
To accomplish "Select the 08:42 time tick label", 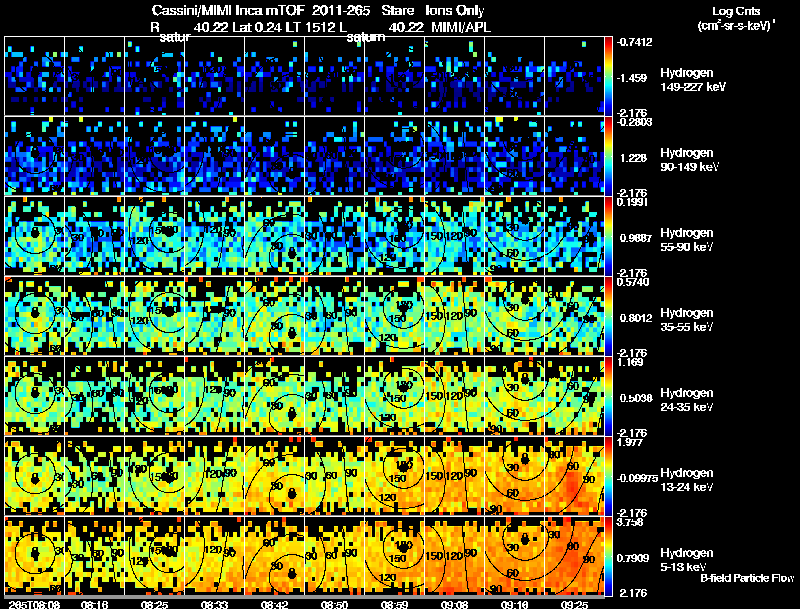I will tap(274, 604).
